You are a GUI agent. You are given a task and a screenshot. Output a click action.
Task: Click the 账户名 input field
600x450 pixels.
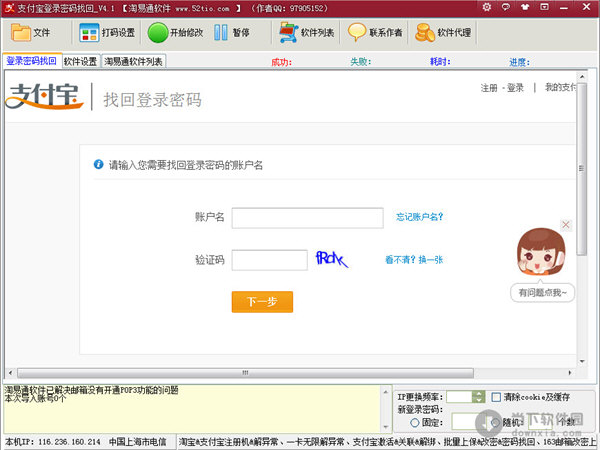pos(308,218)
